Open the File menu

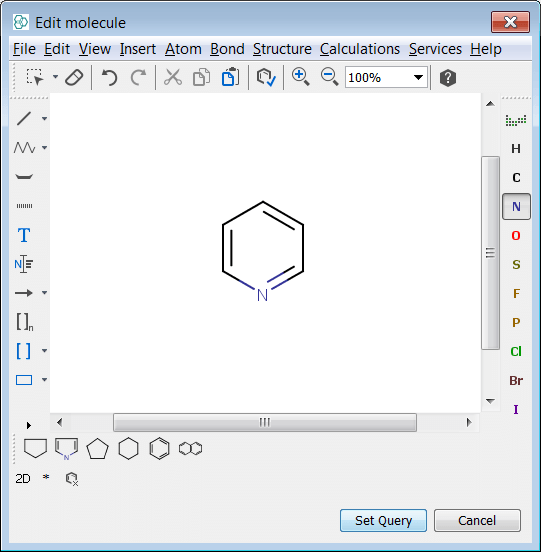24,49
